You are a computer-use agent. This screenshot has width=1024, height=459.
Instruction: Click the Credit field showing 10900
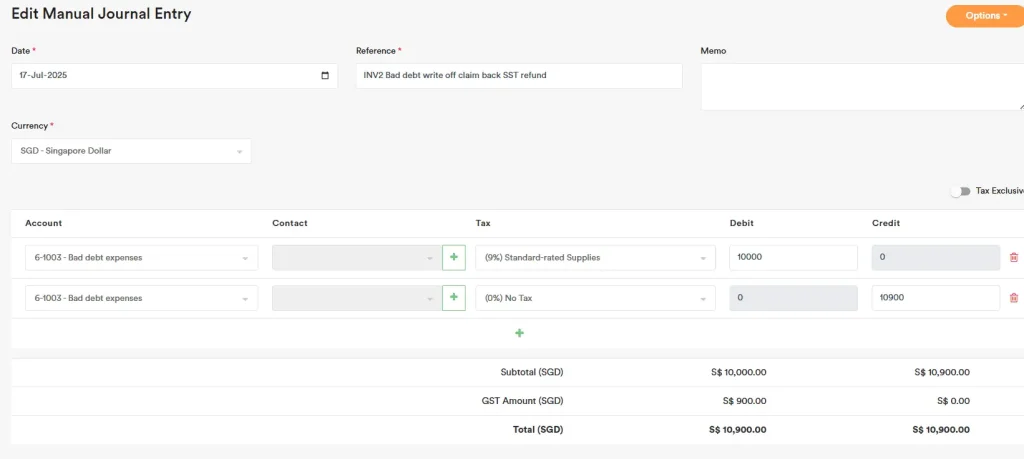pyautogui.click(x=935, y=298)
